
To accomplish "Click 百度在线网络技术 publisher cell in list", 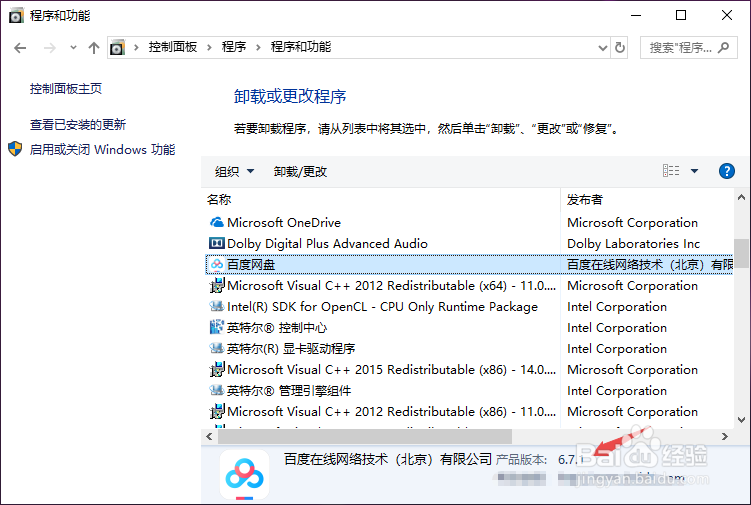I will (650, 265).
